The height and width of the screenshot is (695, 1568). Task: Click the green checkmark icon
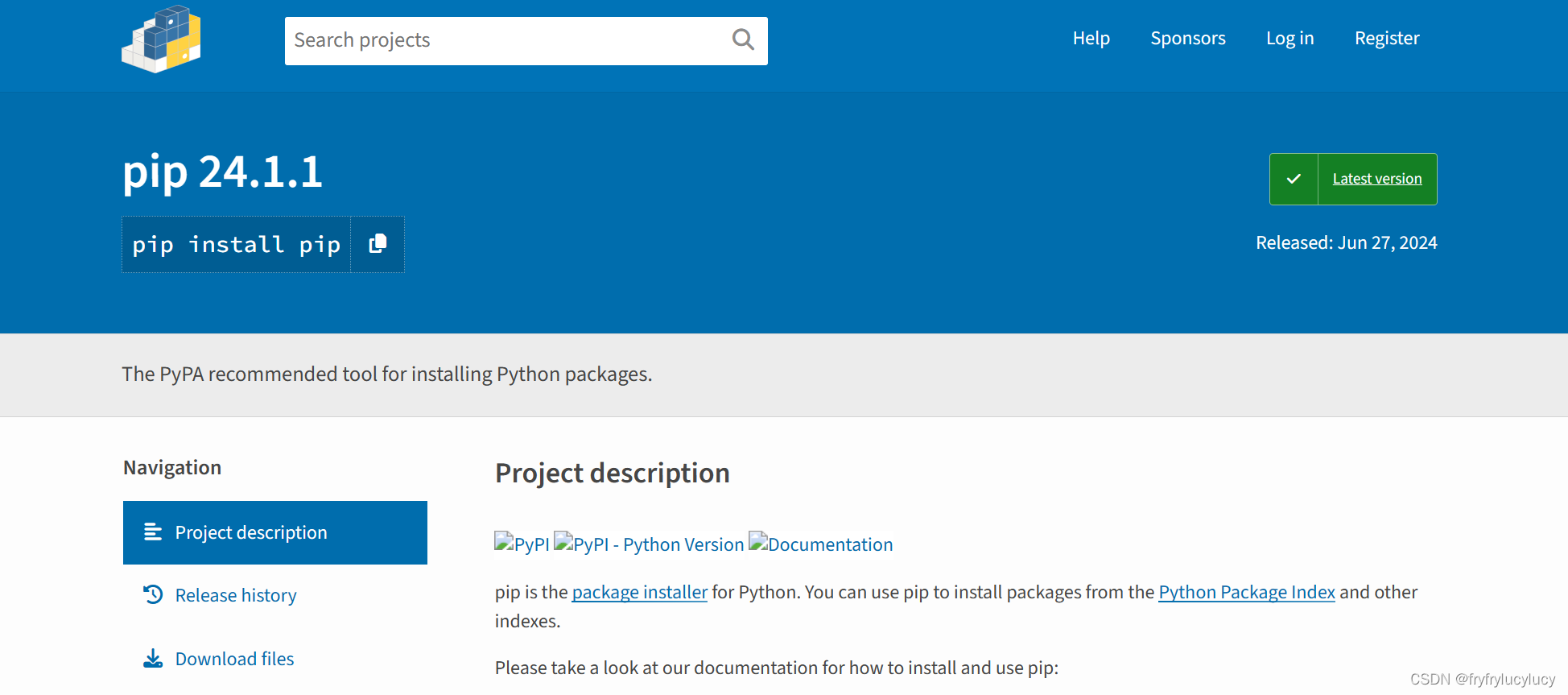1294,179
